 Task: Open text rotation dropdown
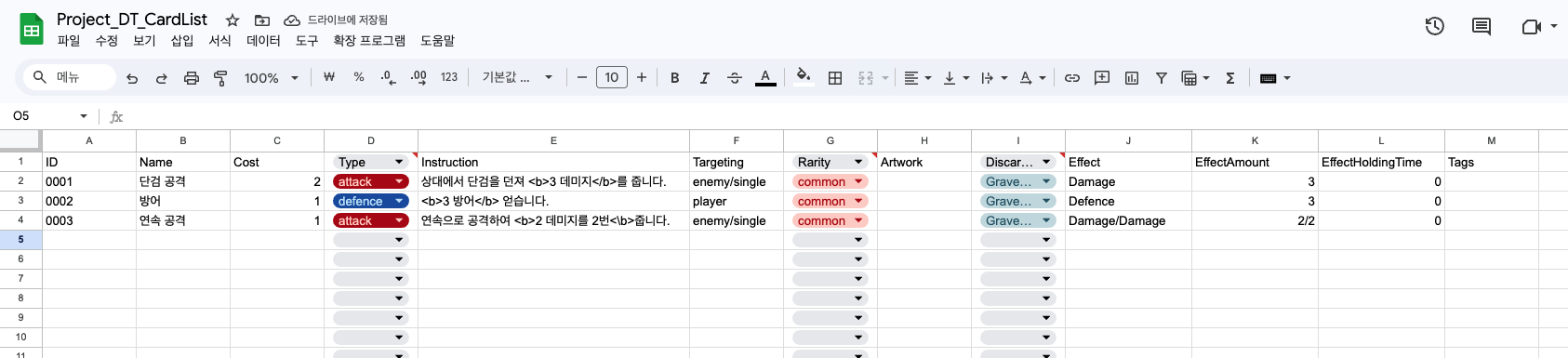pos(1032,78)
